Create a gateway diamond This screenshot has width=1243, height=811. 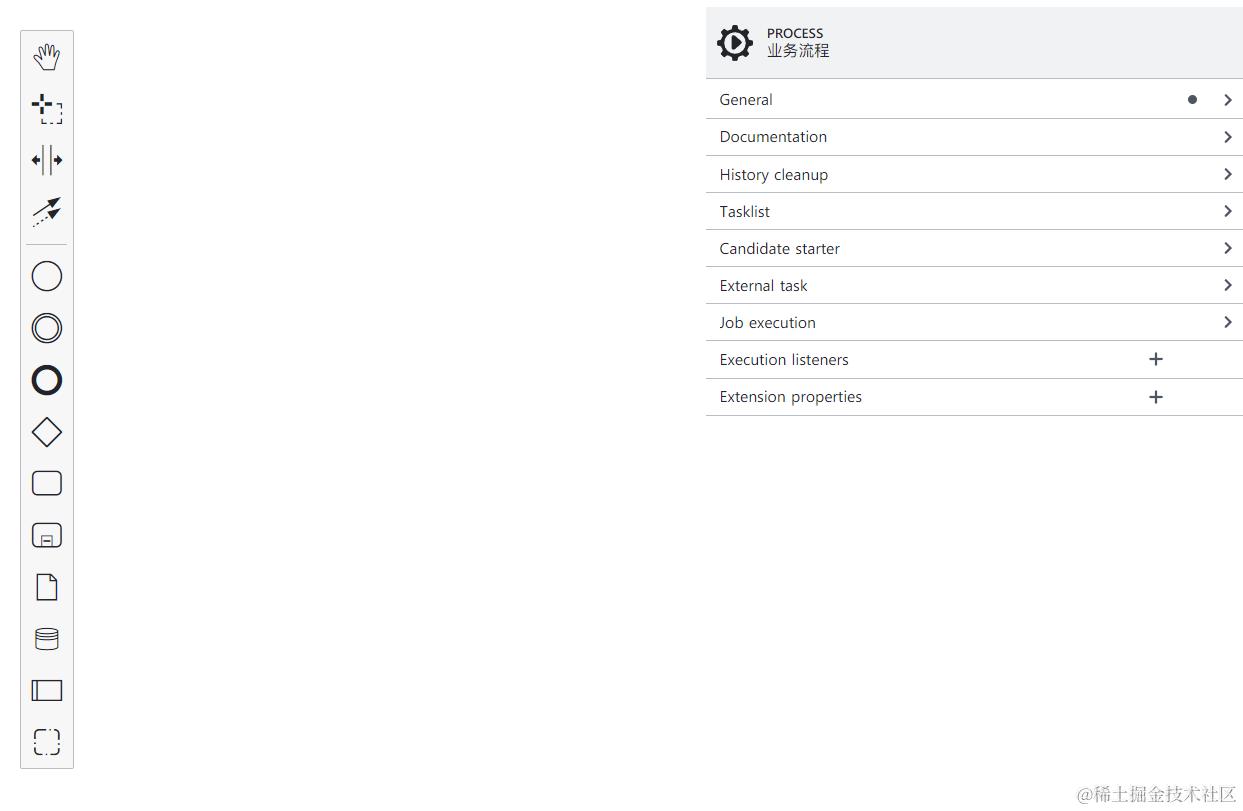[47, 432]
